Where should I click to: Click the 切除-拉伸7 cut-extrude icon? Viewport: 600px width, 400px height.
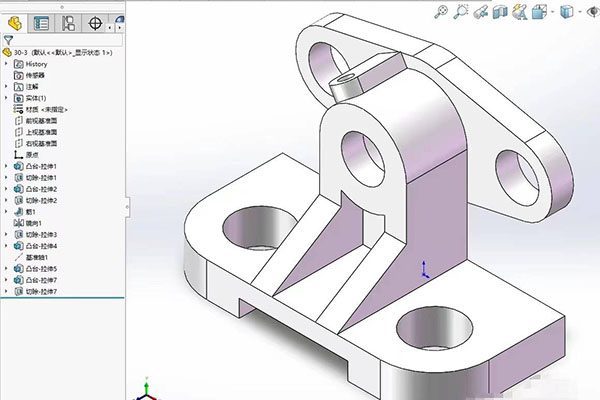coord(19,291)
